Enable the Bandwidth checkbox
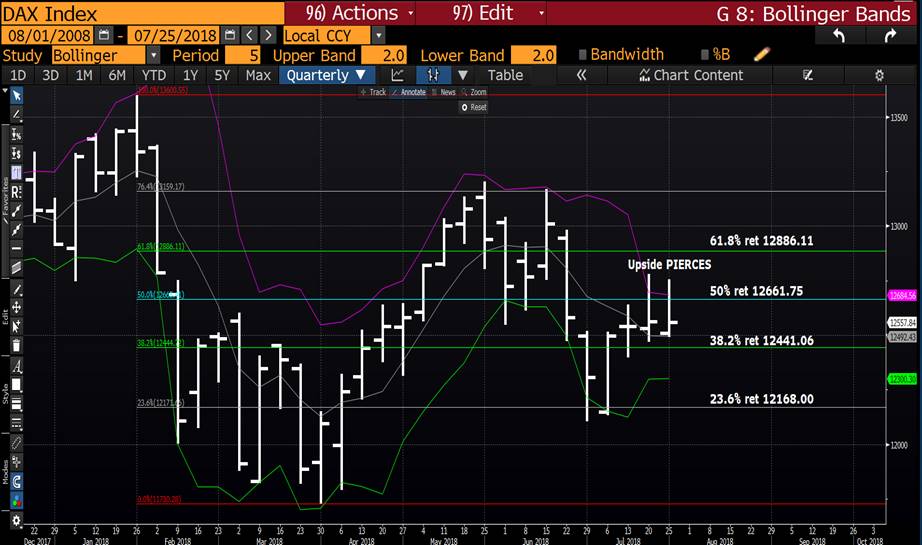Screen dimensions: 922x545 [x=583, y=55]
